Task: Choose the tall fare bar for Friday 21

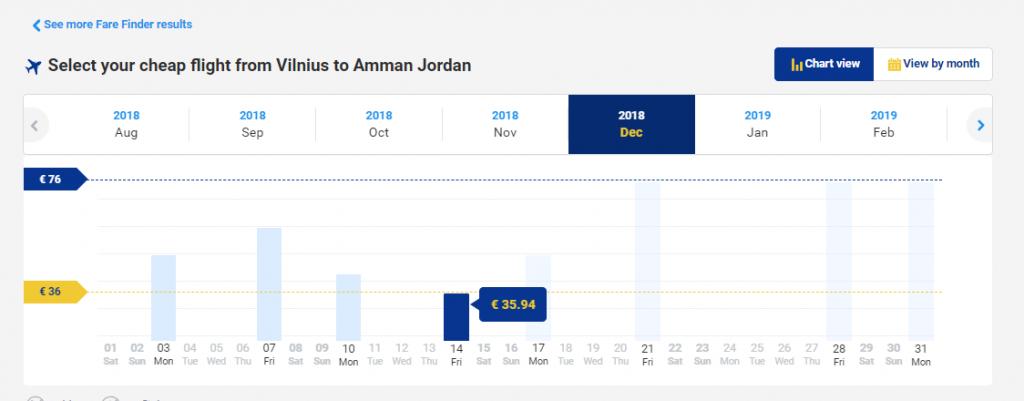Action: coord(648,260)
